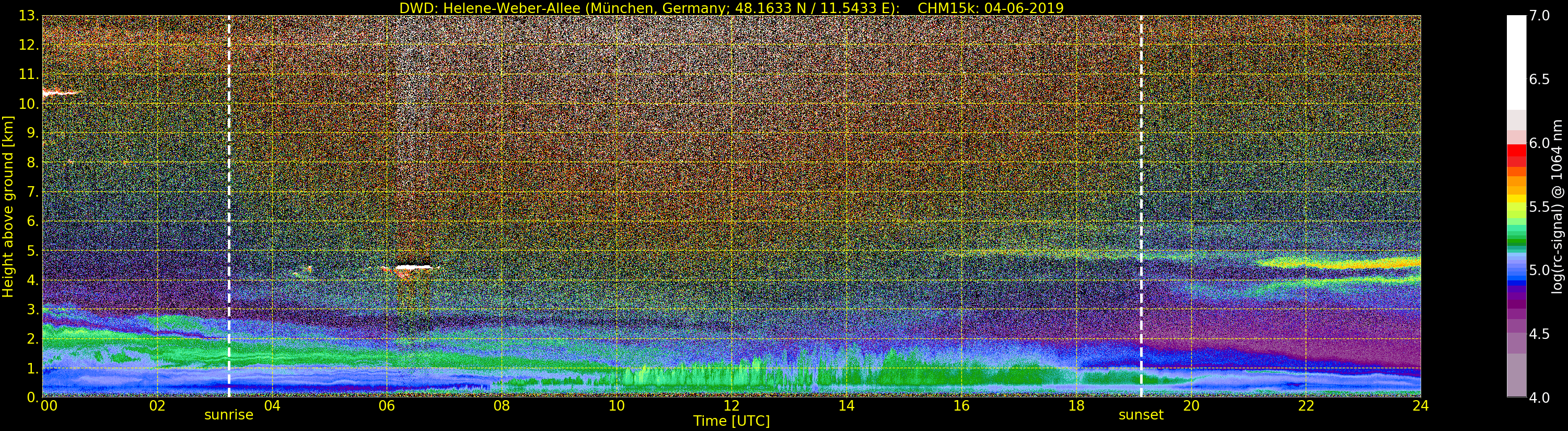Click the 'Time [UTC]' axis label
The width and height of the screenshot is (1568, 431).
click(731, 421)
